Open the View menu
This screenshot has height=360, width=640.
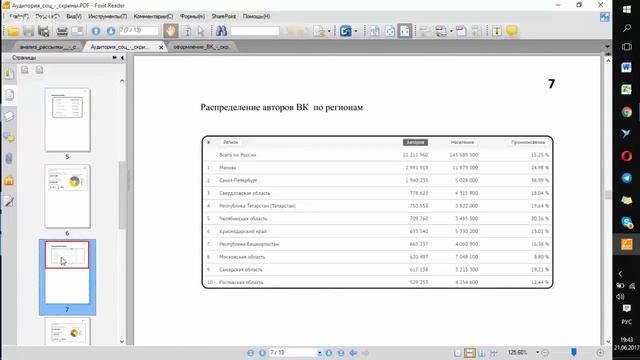coord(74,16)
